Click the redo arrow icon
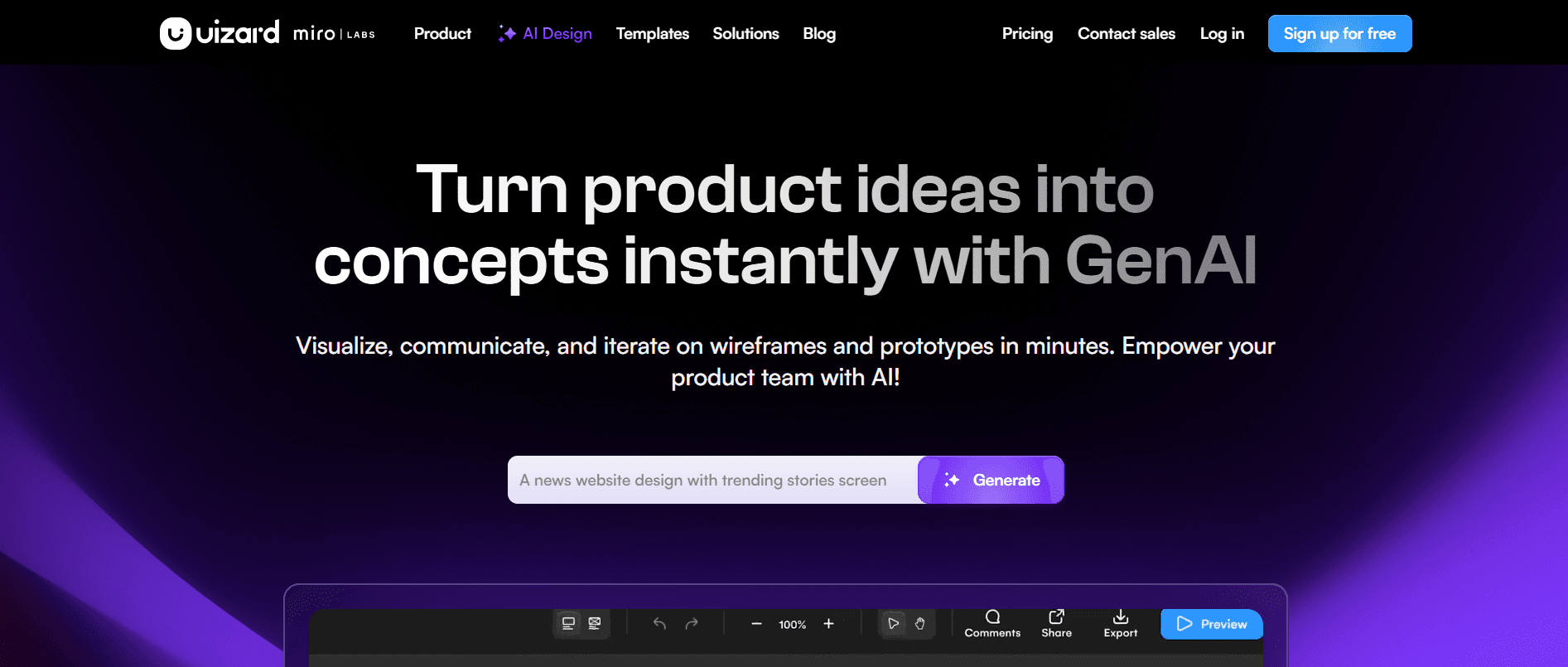 pos(692,624)
